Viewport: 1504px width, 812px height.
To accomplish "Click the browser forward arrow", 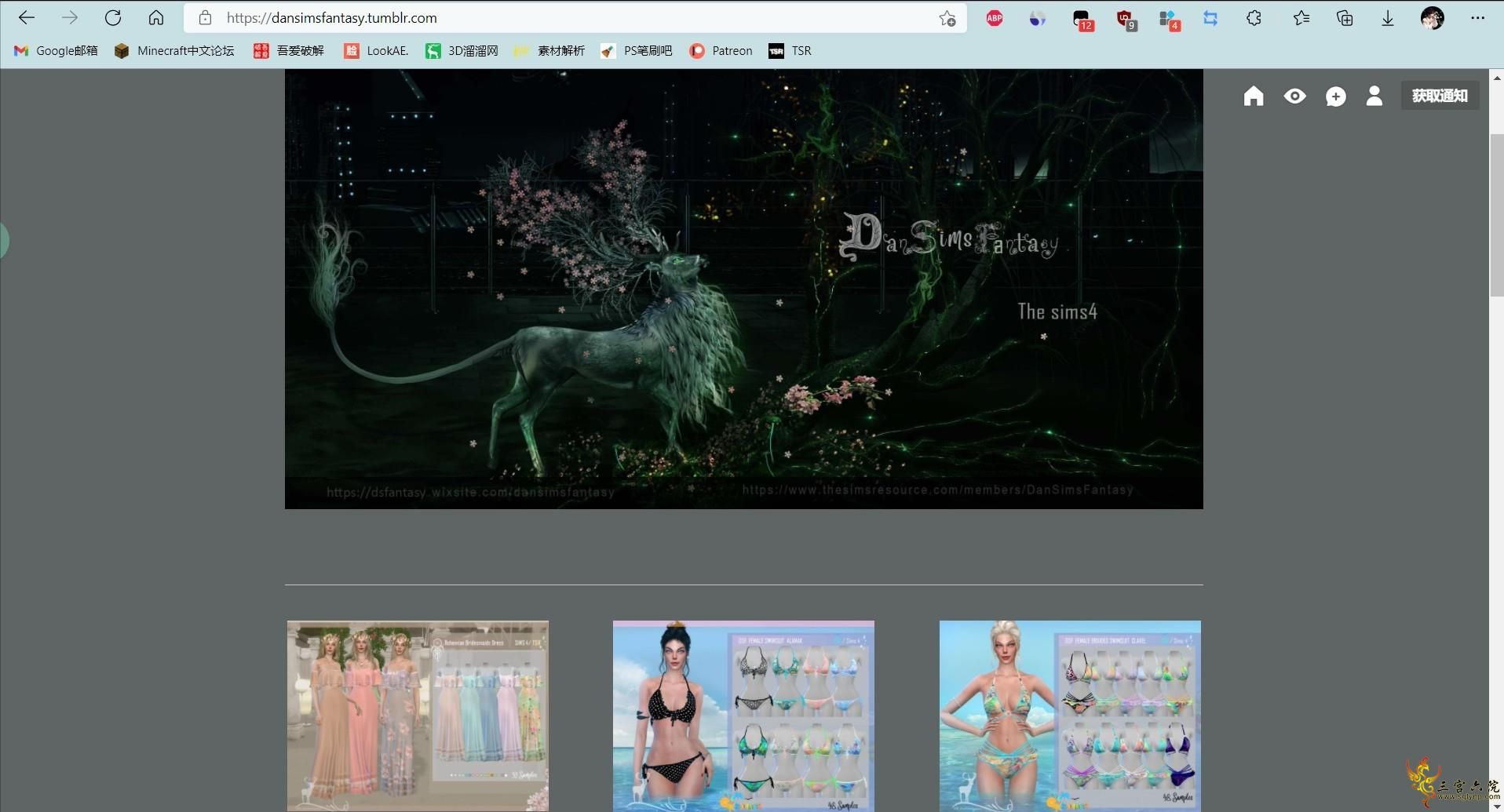I will pos(70,18).
